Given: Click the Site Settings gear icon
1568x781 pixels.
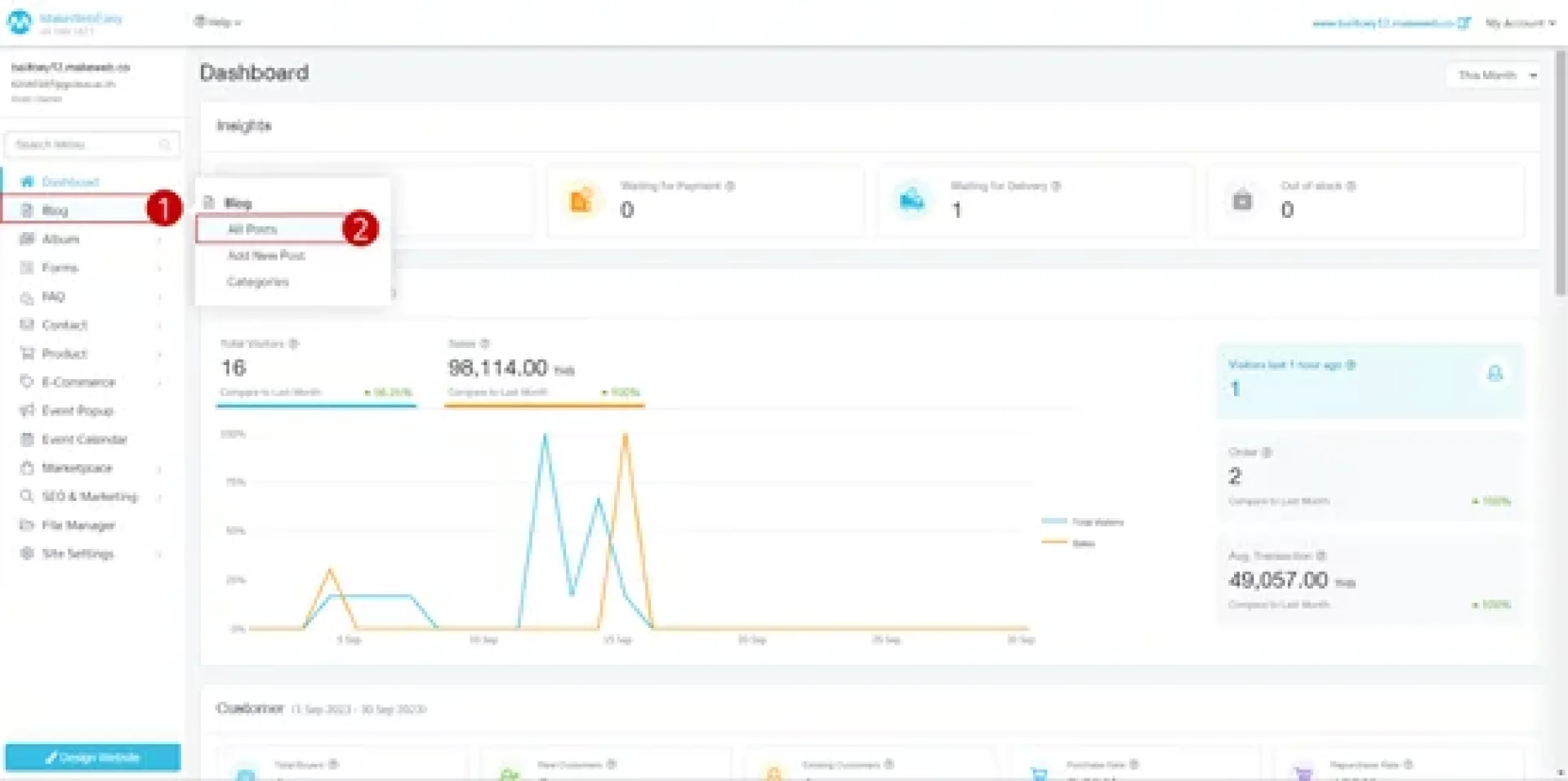Looking at the screenshot, I should click(x=27, y=554).
